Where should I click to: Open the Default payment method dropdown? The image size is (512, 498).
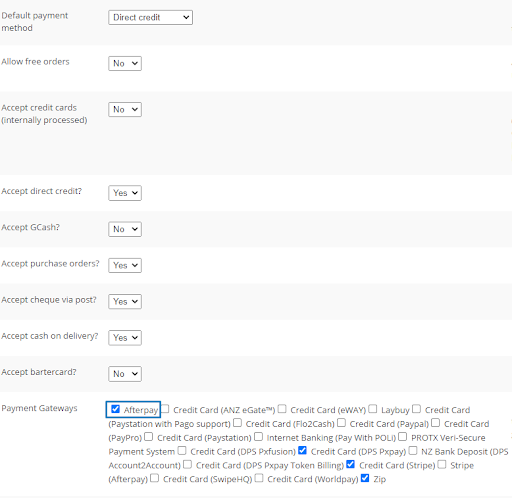150,17
